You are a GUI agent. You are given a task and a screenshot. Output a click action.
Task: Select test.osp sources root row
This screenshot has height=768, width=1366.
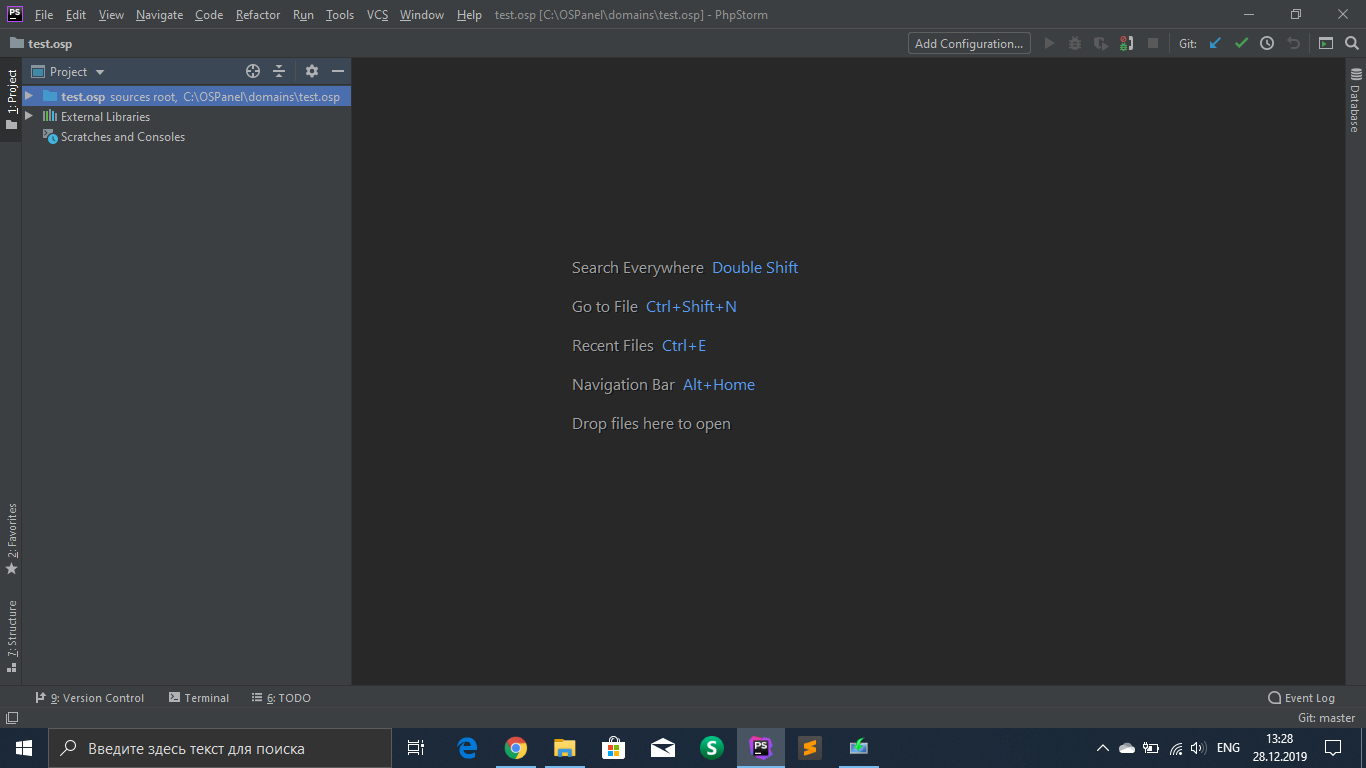(186, 97)
